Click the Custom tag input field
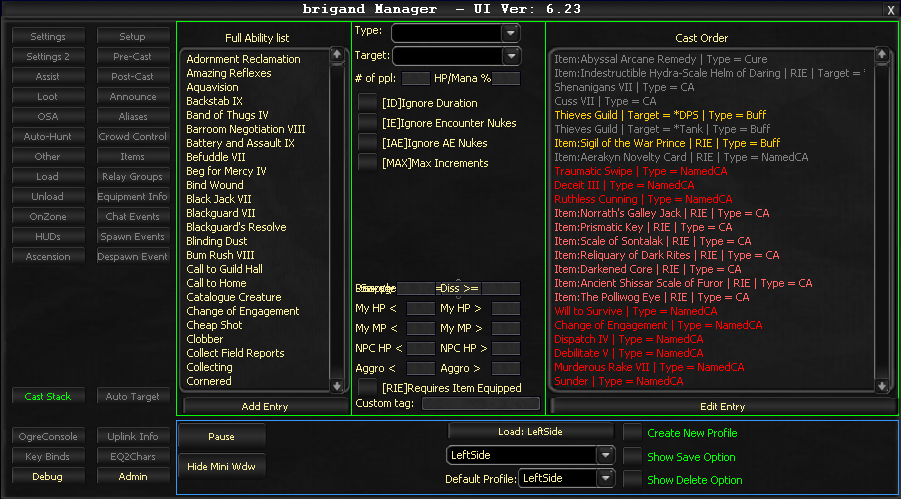 (481, 404)
